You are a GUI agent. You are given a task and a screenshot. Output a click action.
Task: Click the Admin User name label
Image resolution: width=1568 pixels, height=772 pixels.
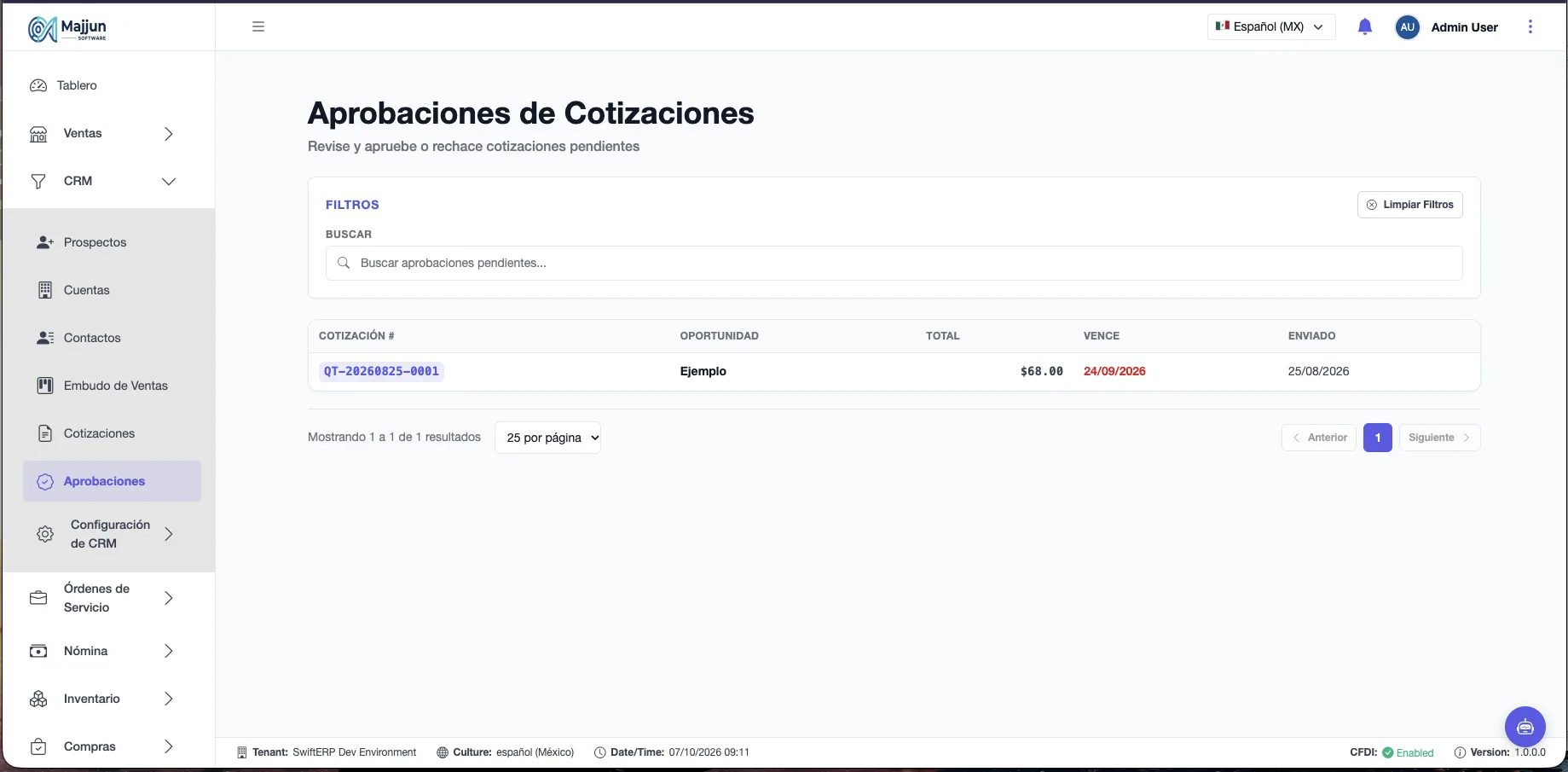tap(1464, 27)
